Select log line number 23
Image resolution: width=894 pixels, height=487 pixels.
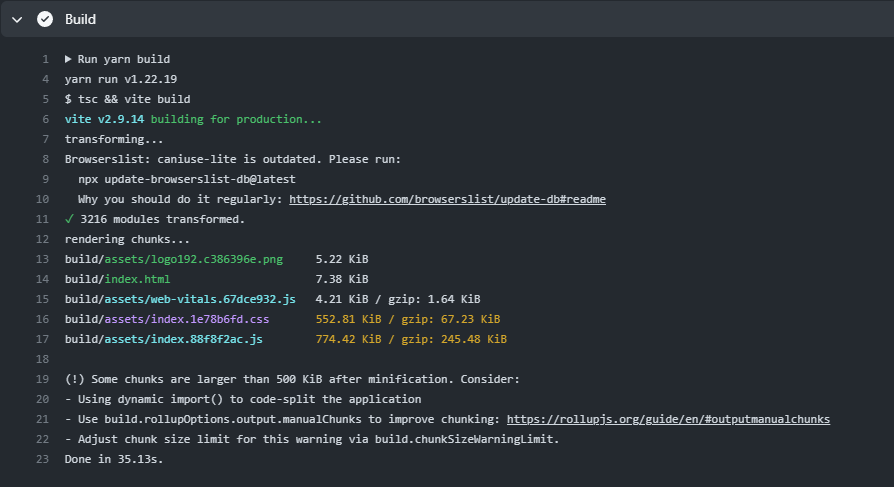(42, 459)
